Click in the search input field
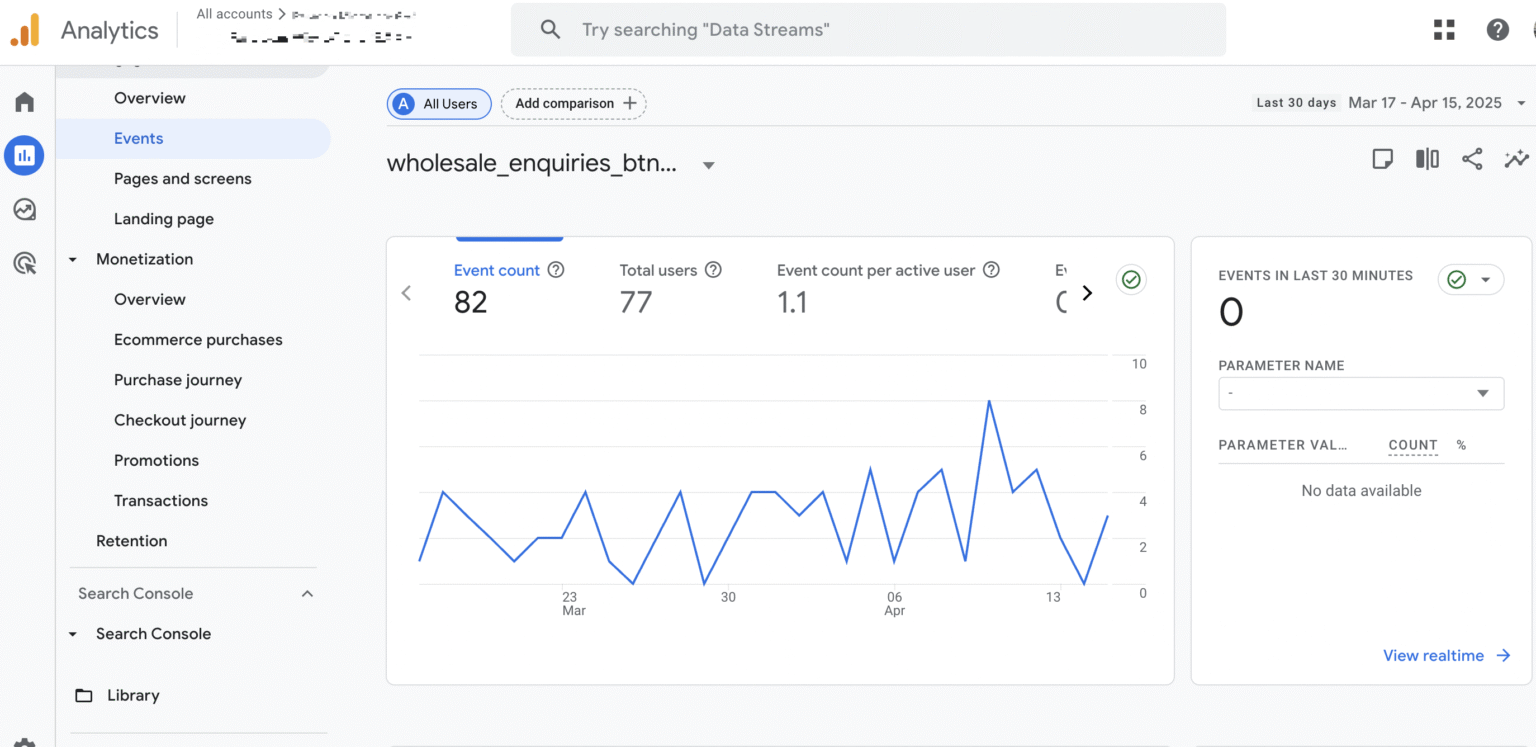 [x=868, y=30]
